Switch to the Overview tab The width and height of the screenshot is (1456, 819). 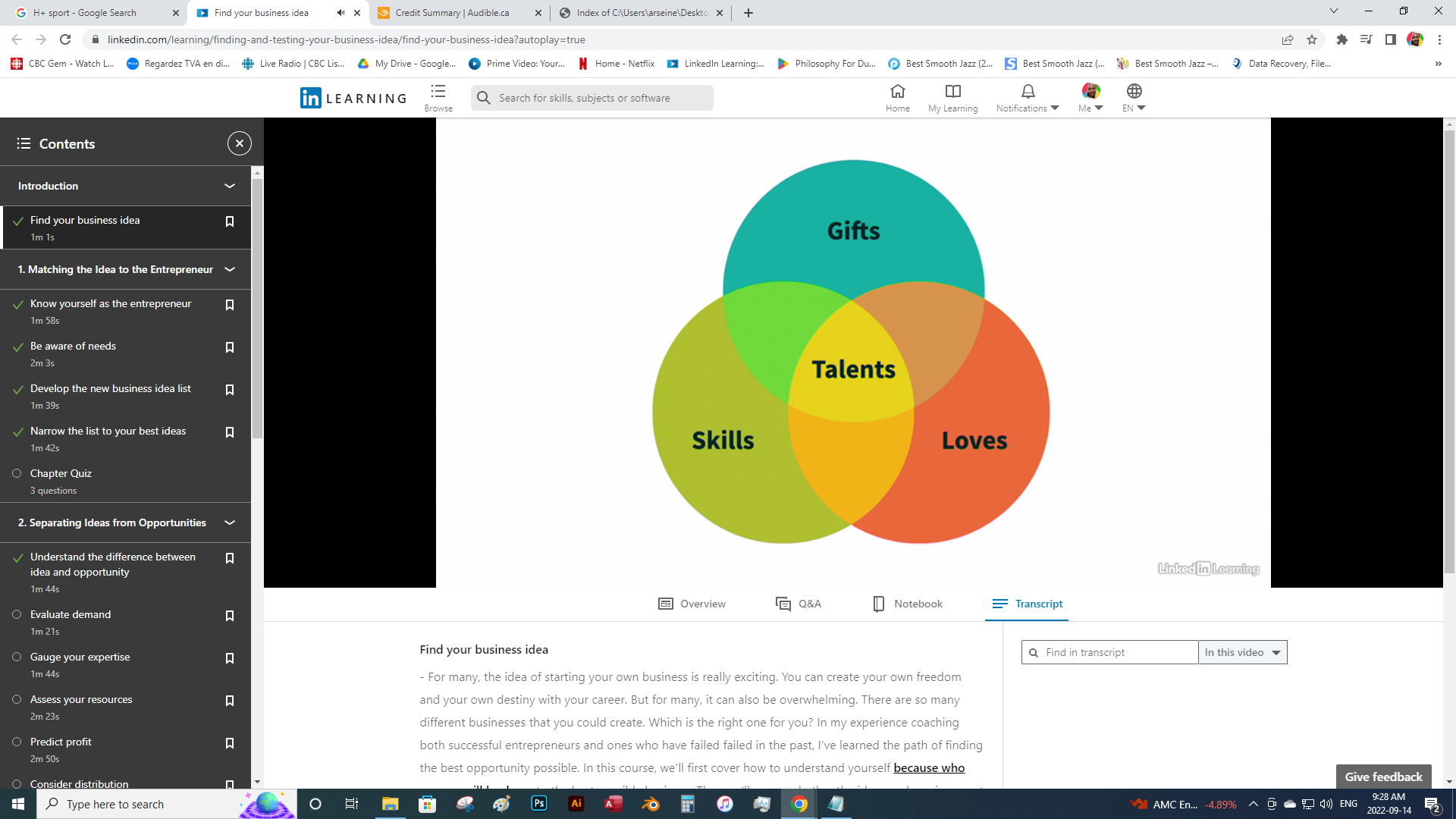tap(692, 604)
